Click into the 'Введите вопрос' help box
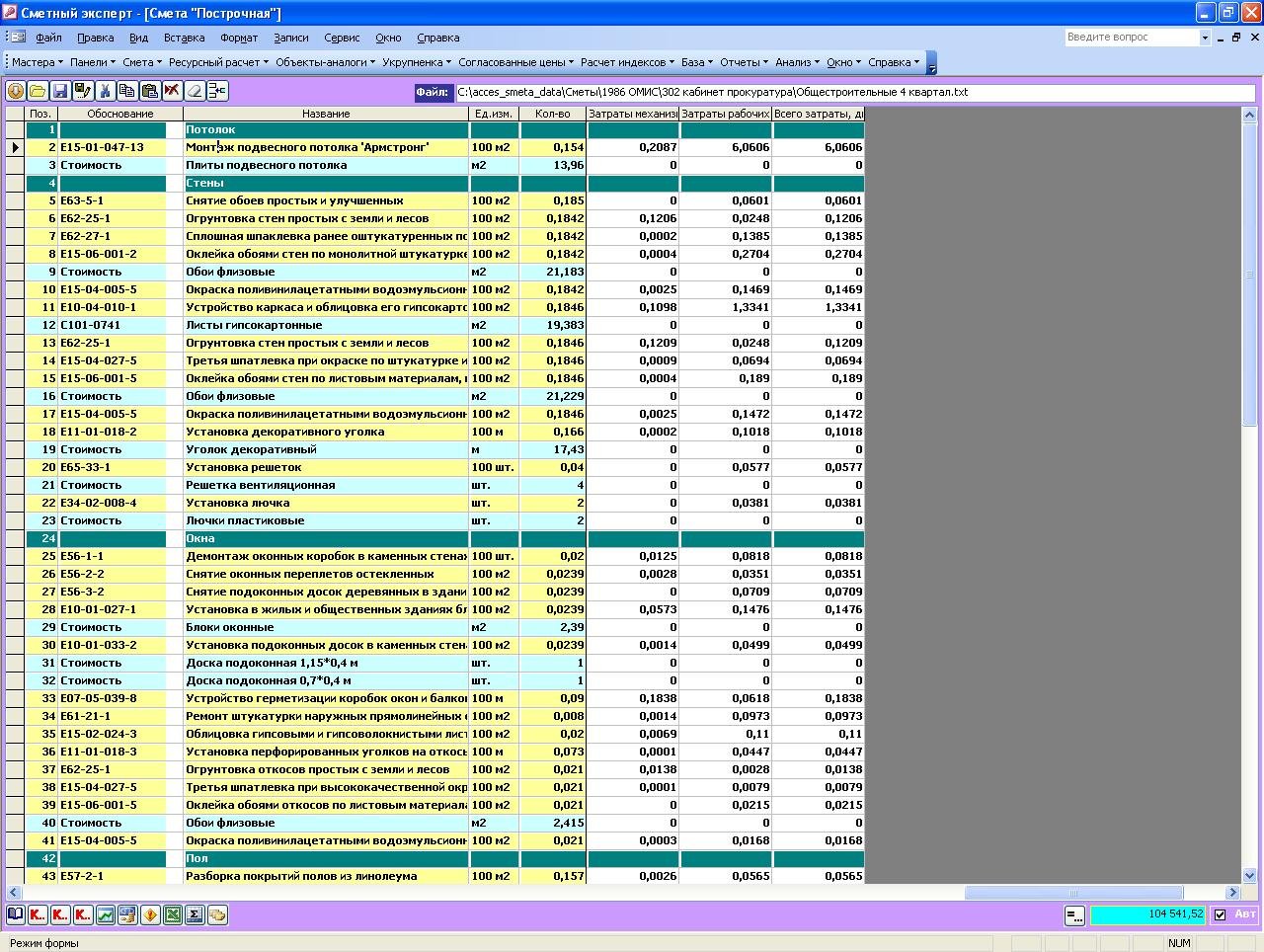Image resolution: width=1264 pixels, height=952 pixels. pyautogui.click(x=1132, y=38)
